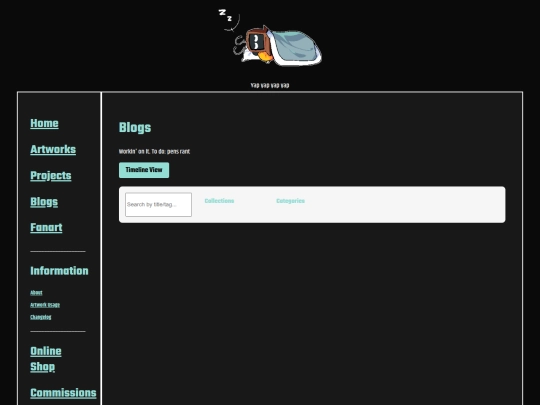The image size is (540, 405).
Task: Go to the Artworks page
Action: tap(53, 149)
